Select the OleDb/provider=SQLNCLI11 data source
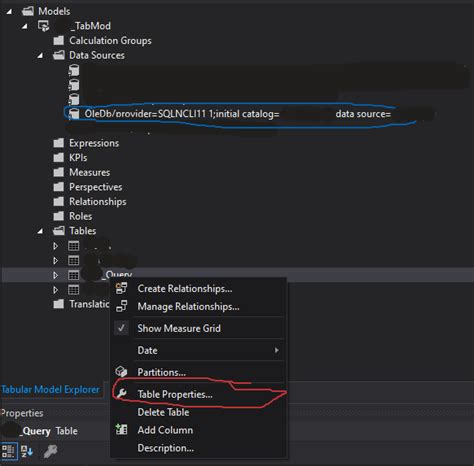The height and width of the screenshot is (466, 474). pos(238,114)
